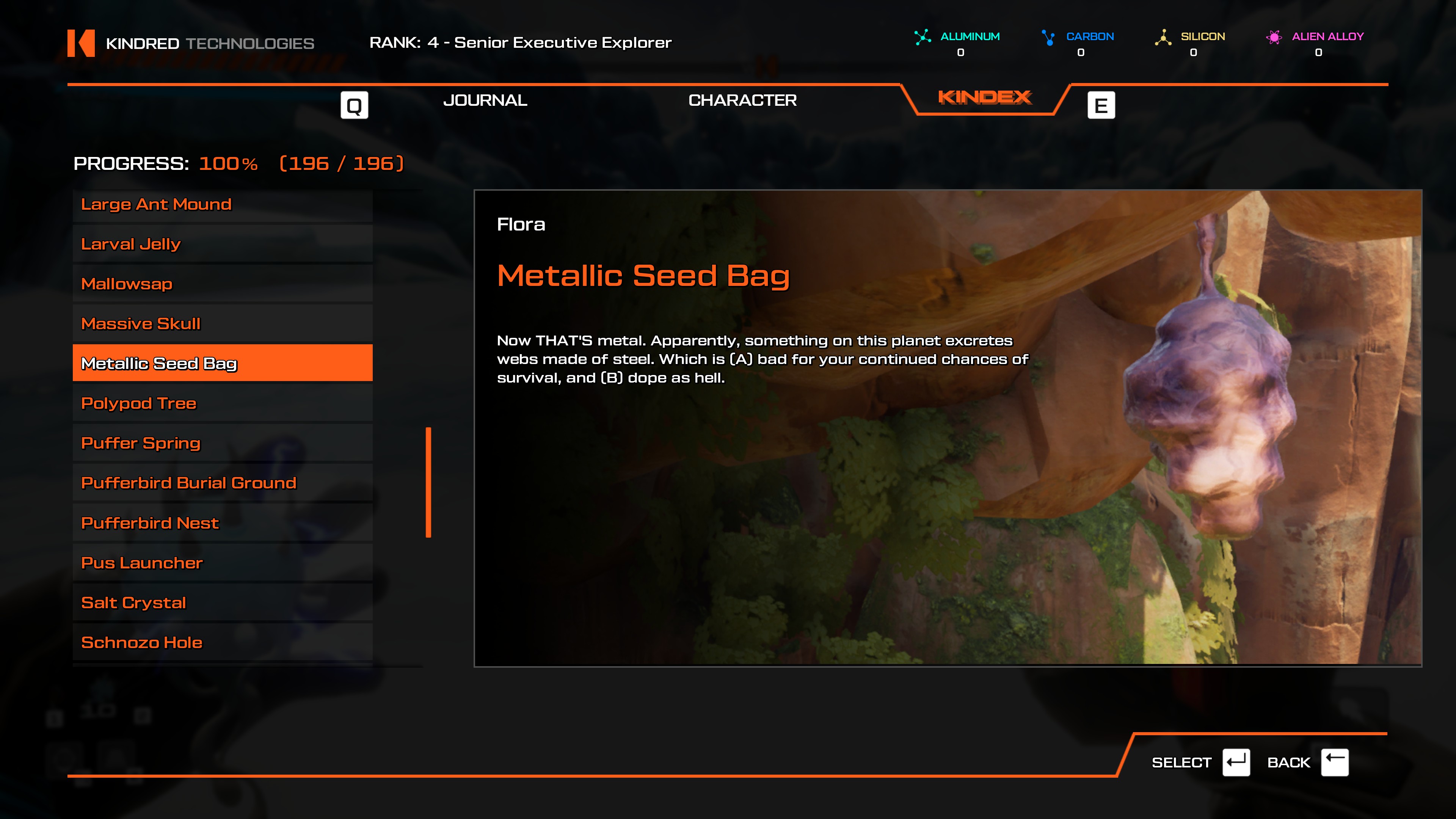
Task: Click the Backspace key icon beside Back
Action: pos(1335,763)
